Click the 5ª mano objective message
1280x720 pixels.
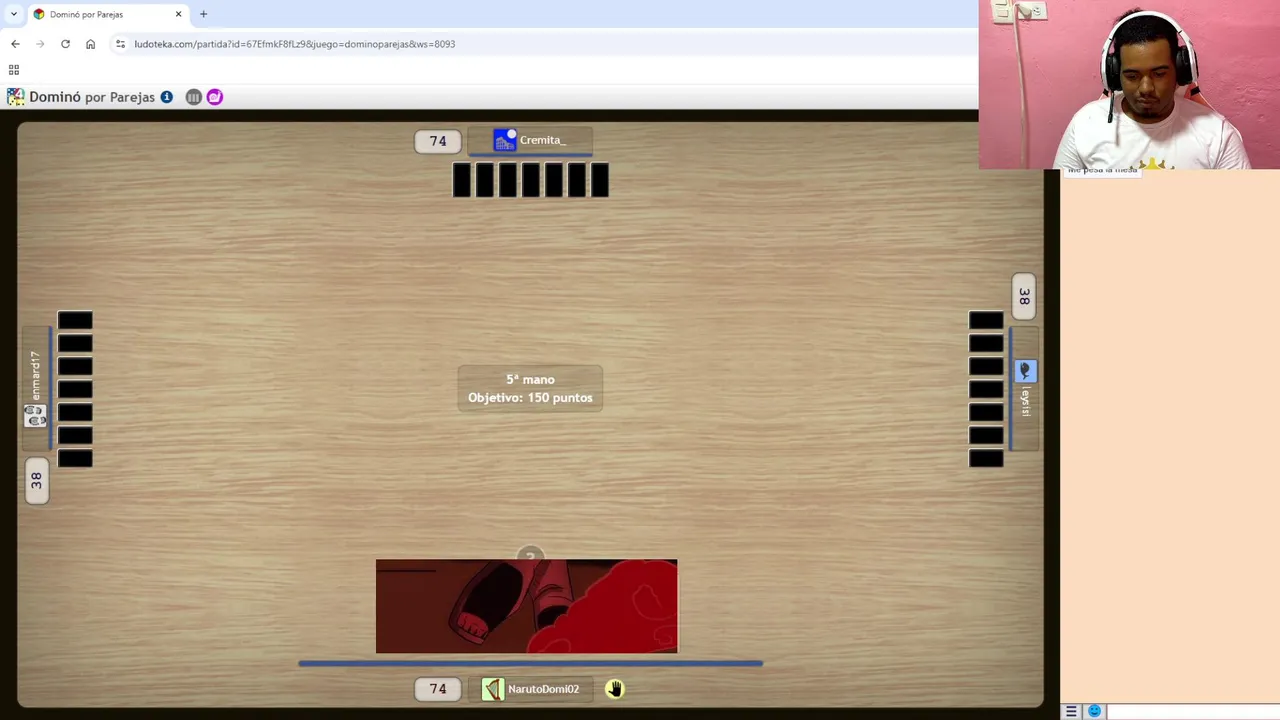pos(530,388)
